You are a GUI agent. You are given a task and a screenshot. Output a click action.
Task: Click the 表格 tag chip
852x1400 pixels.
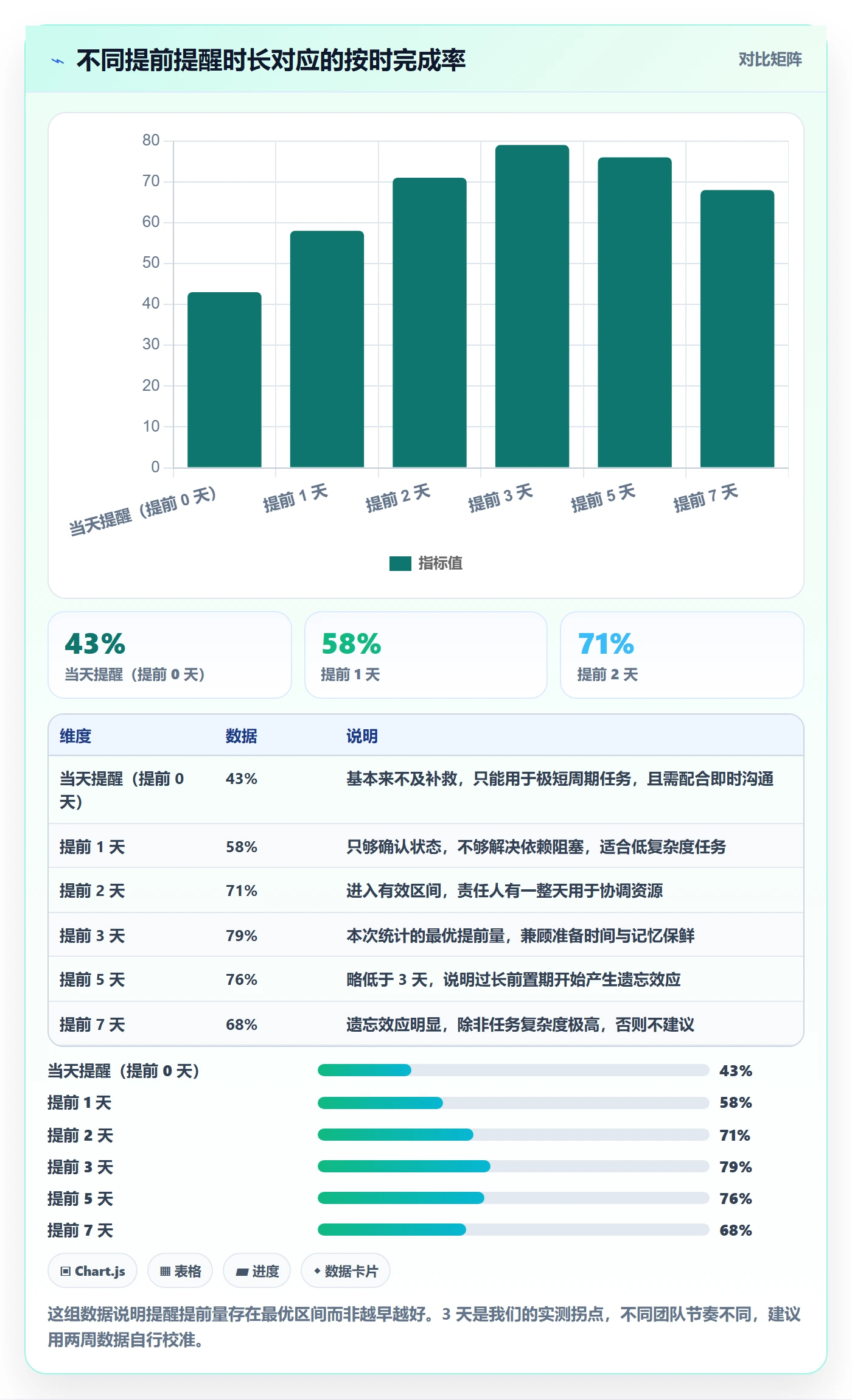(x=180, y=1271)
